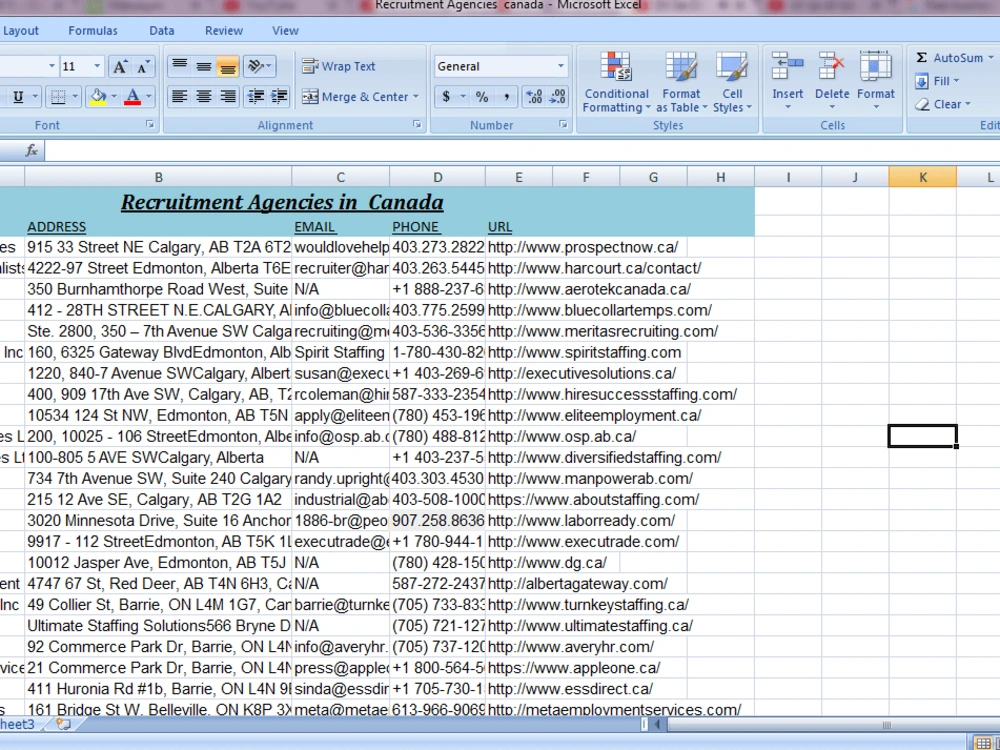
Task: Open the averyhr.com link
Action: pyautogui.click(x=571, y=647)
